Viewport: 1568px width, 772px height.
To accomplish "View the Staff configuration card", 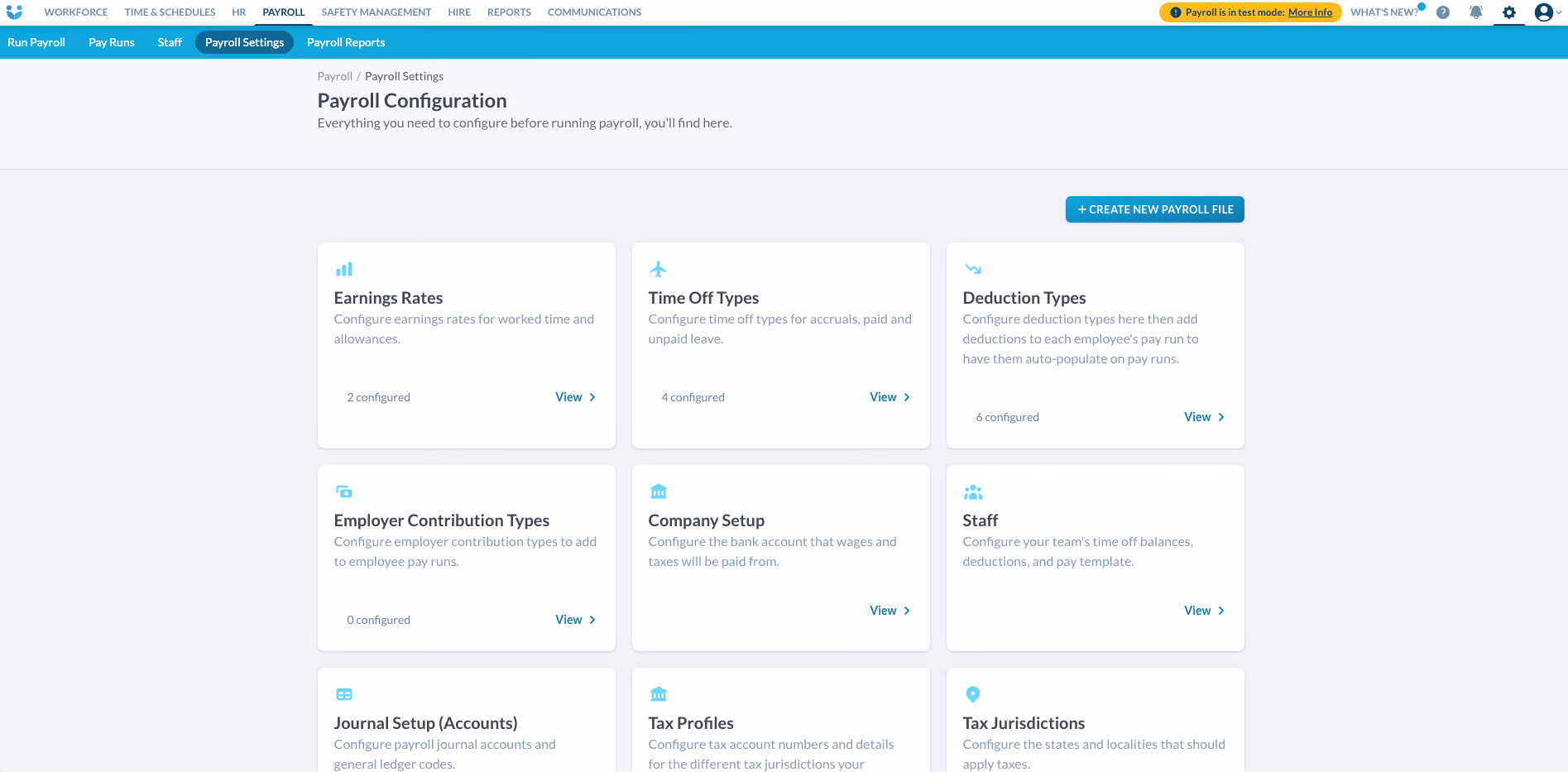I will click(1204, 611).
